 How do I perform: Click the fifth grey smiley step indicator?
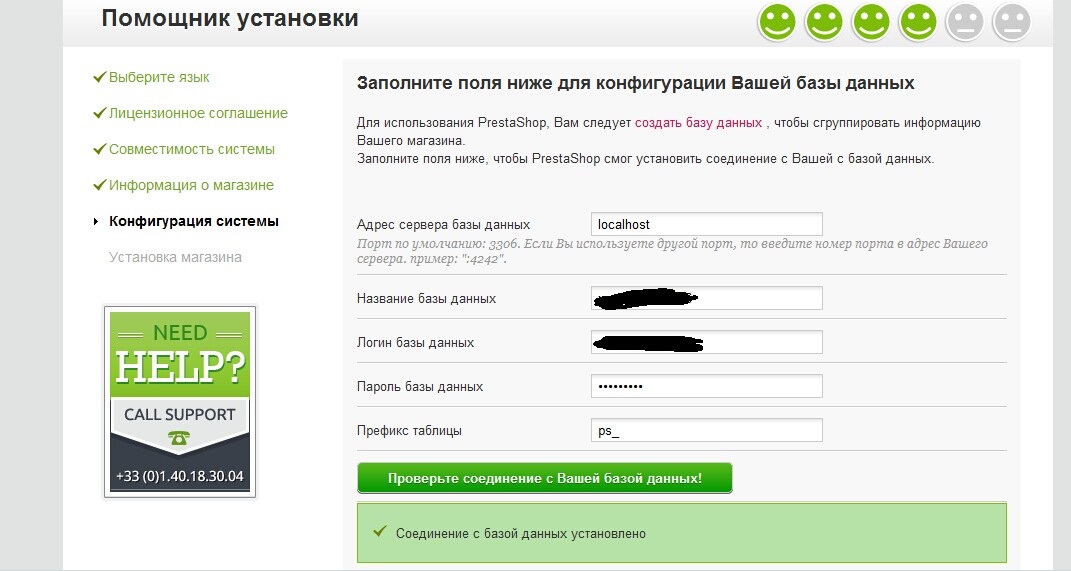pyautogui.click(x=965, y=22)
